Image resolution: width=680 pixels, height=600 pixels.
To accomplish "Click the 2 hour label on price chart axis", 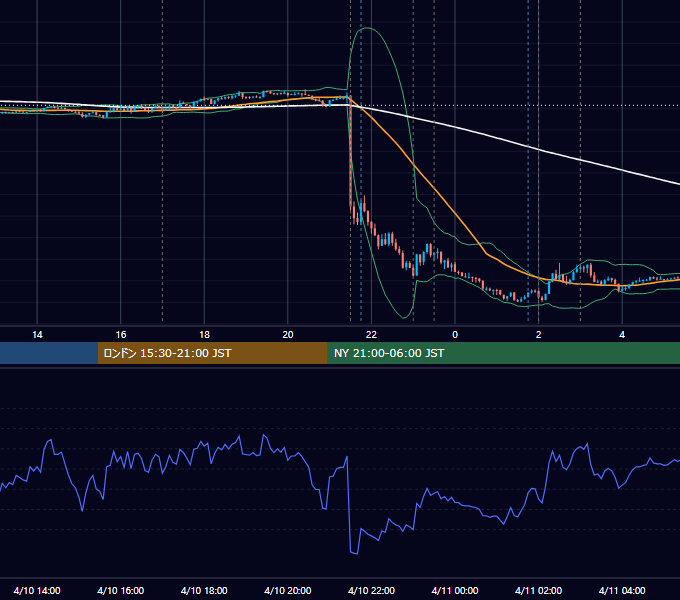I will (x=539, y=335).
